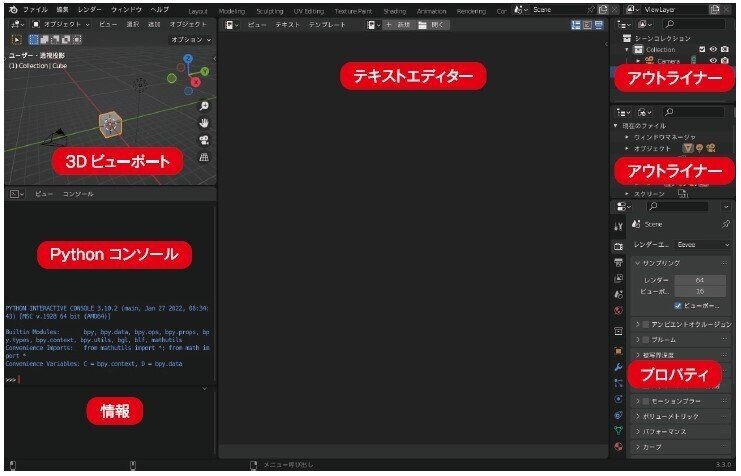Switch to the UV Editing workspace tab
The image size is (741, 476).
[309, 11]
